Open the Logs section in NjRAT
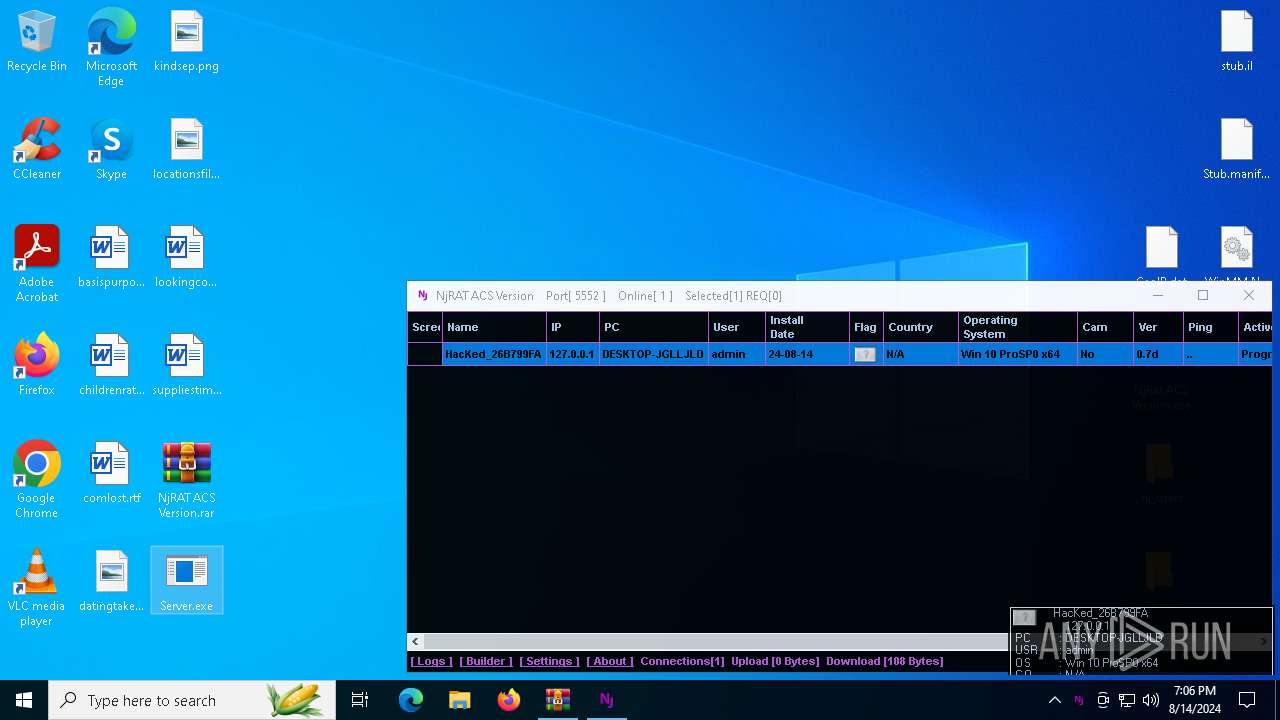The image size is (1280, 720). [x=431, y=661]
